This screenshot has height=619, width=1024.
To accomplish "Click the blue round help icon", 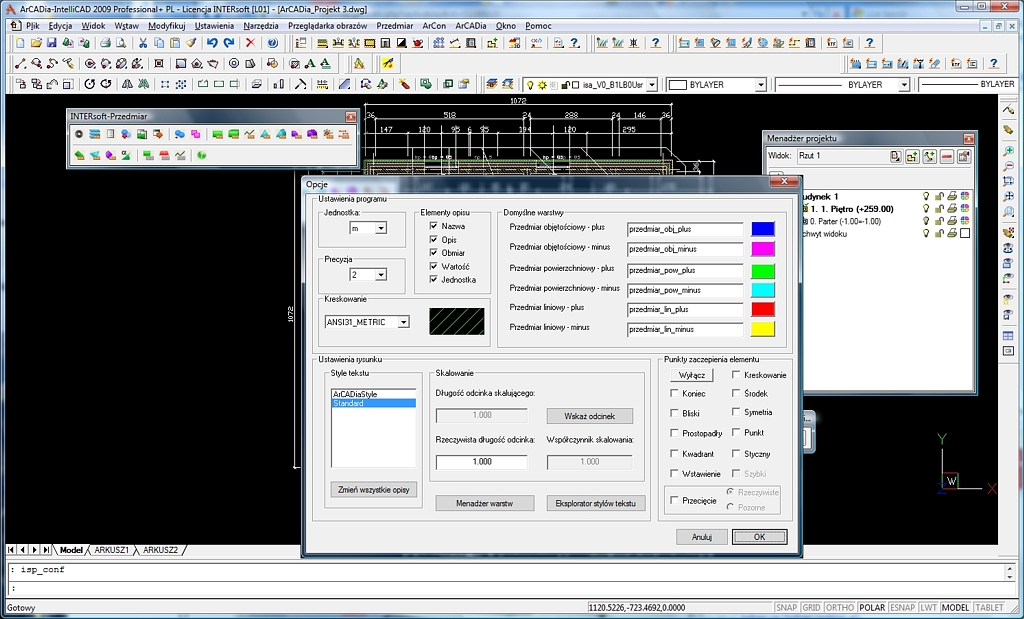I will tap(272, 43).
